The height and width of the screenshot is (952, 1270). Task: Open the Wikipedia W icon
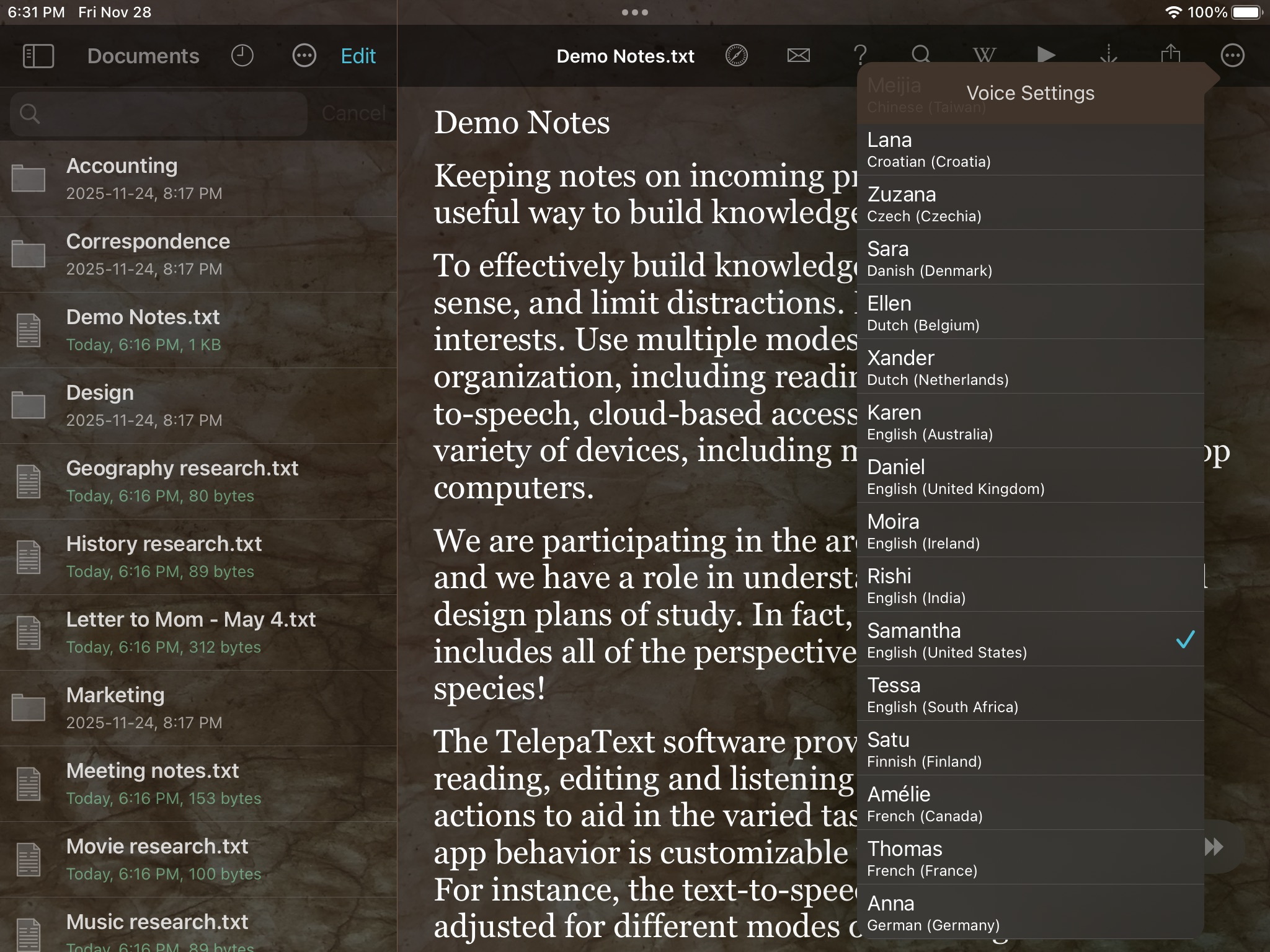click(984, 56)
